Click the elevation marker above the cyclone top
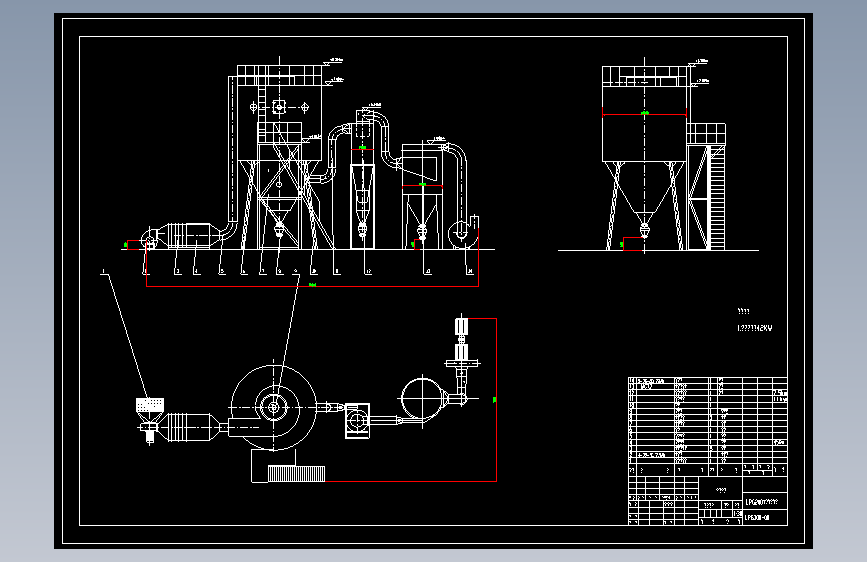This screenshot has width=867, height=562. tap(373, 105)
